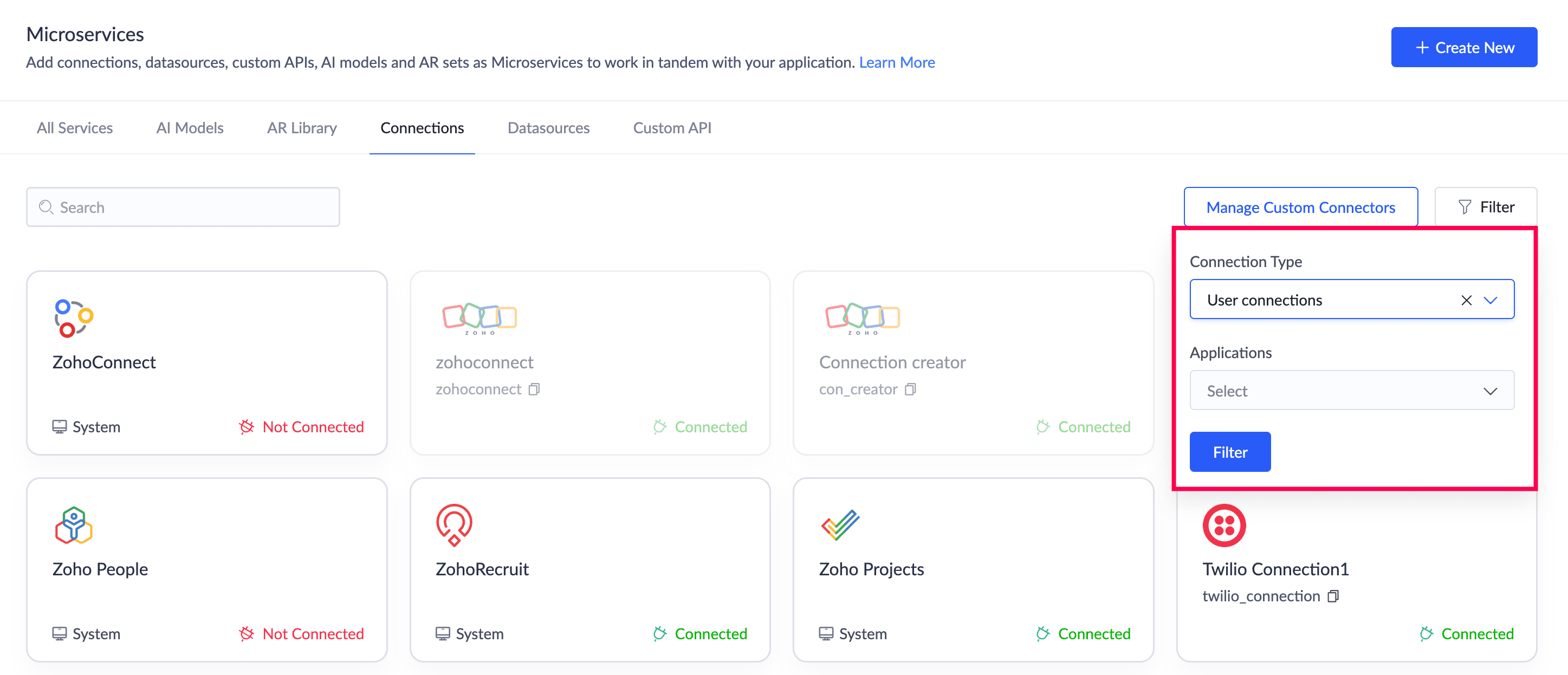Click the ZohoConnect logo icon
The image size is (1568, 675).
tap(73, 317)
